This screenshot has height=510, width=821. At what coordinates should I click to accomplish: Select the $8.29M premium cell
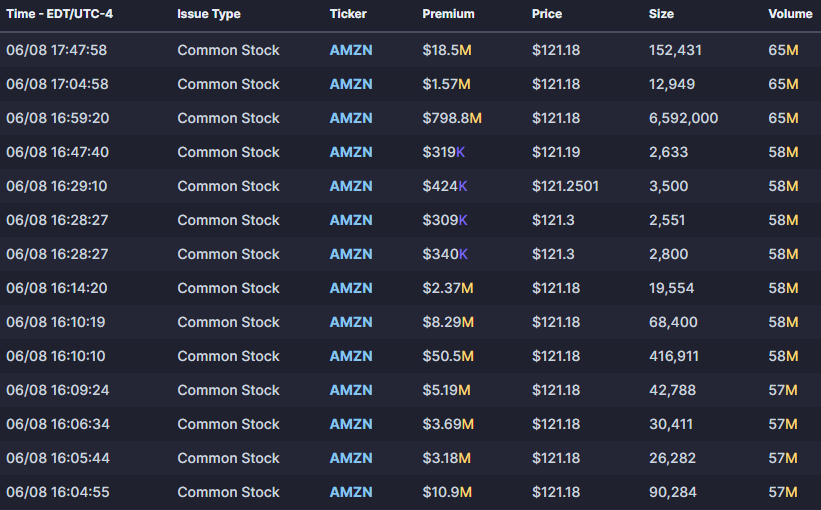pos(448,322)
